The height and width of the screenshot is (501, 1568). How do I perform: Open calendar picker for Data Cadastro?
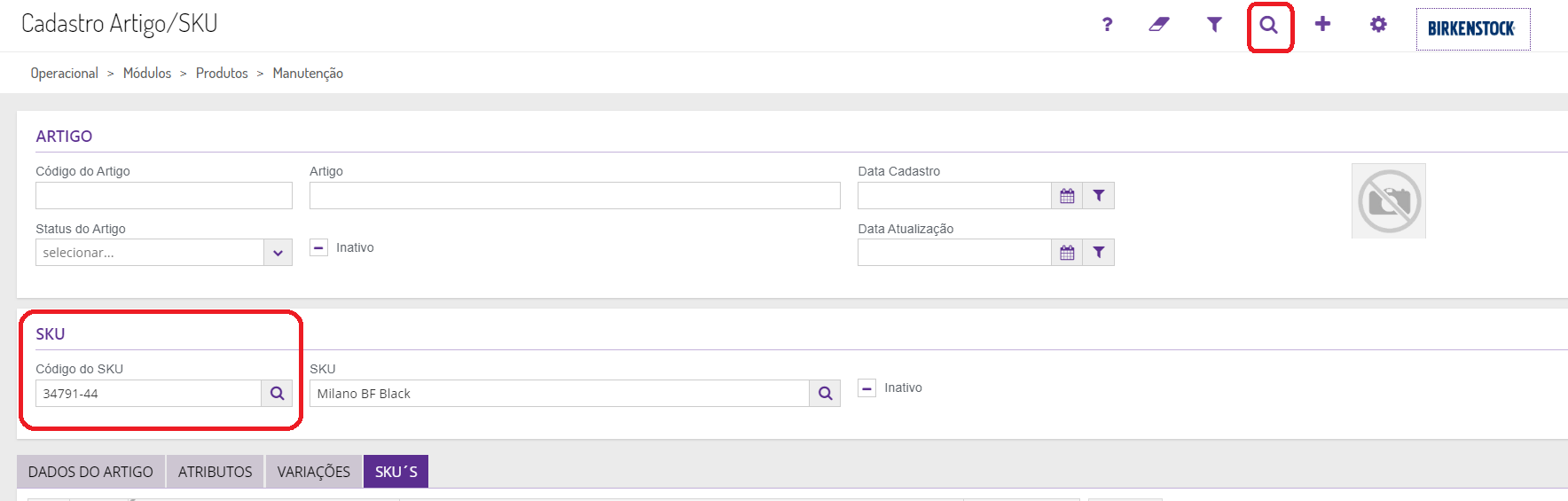click(1067, 196)
